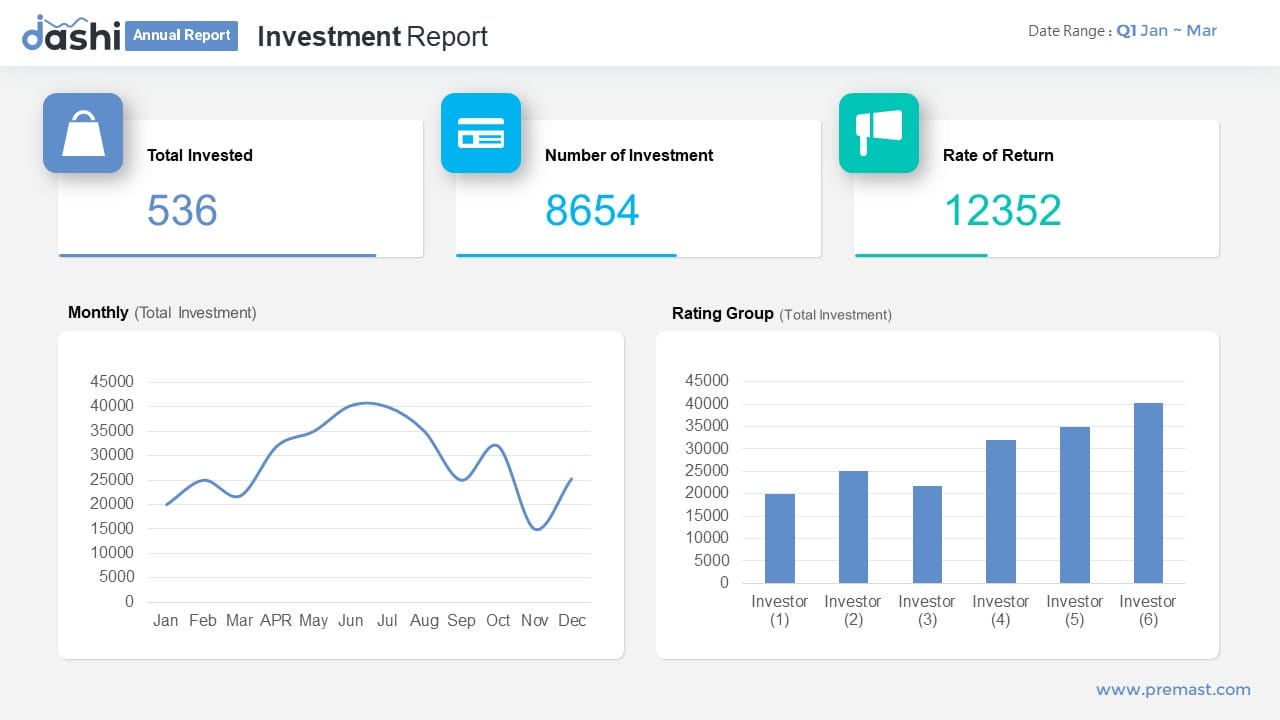Select the Investor (4) bar
This screenshot has height=720, width=1280.
point(1001,511)
